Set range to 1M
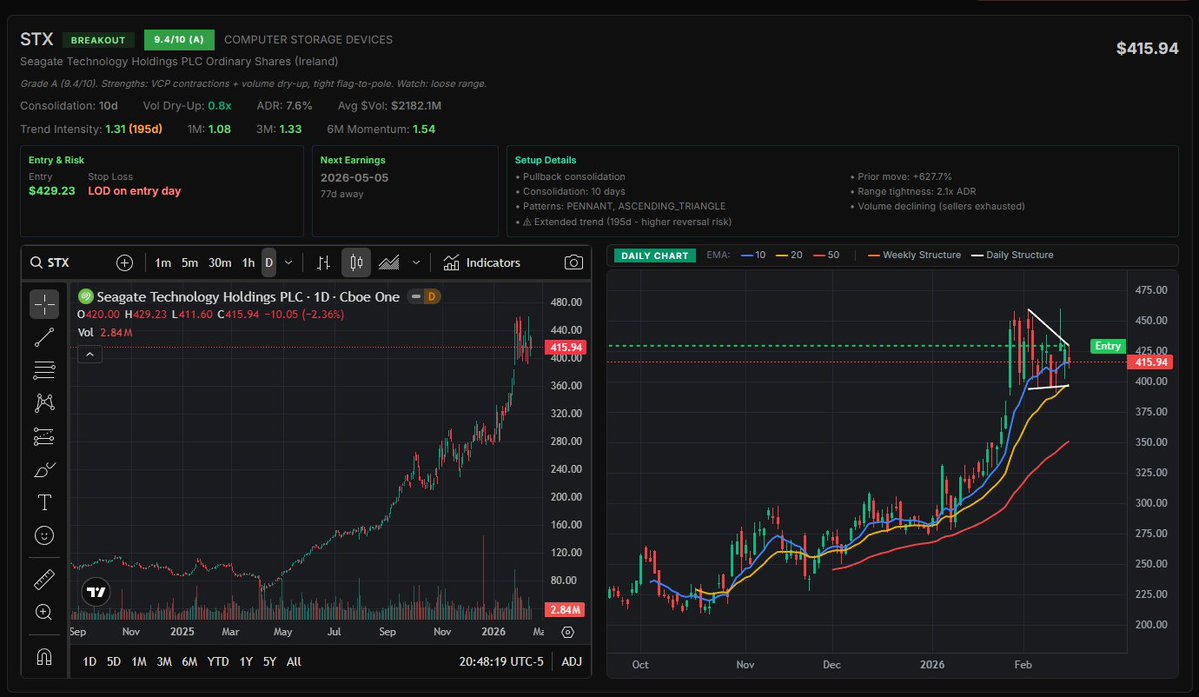 (x=138, y=662)
